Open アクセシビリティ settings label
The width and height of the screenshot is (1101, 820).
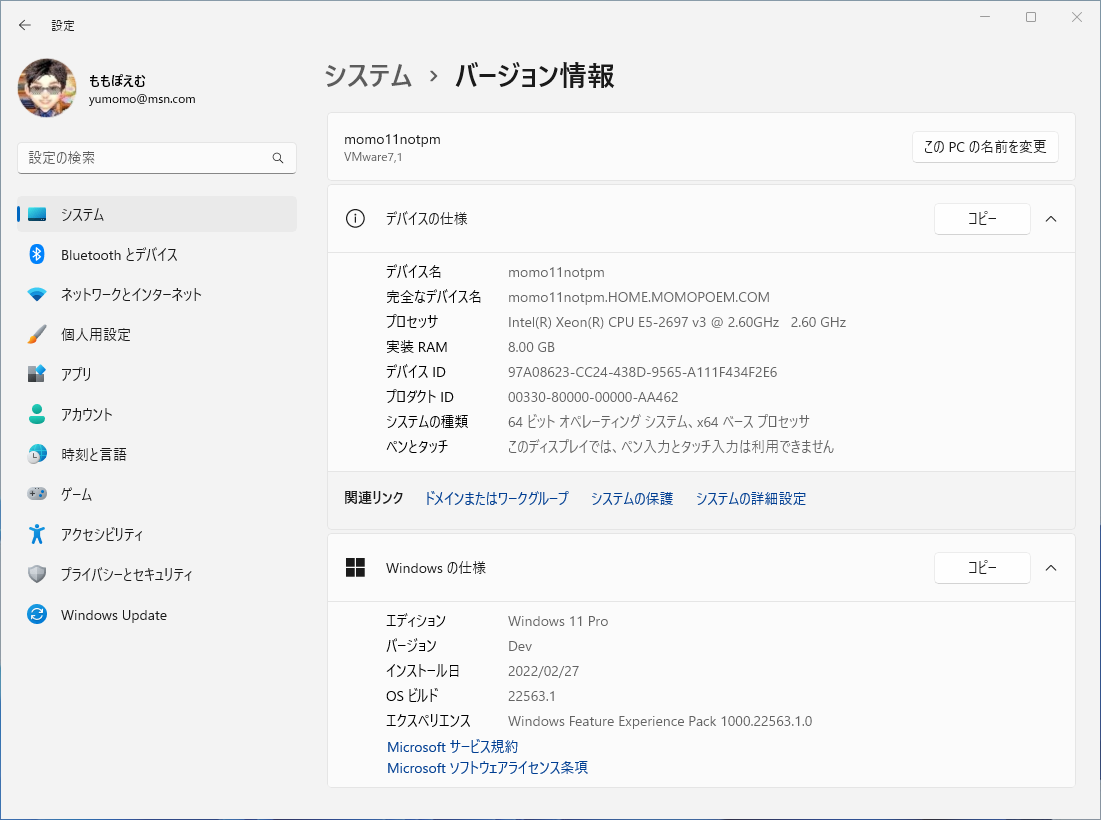coord(102,535)
